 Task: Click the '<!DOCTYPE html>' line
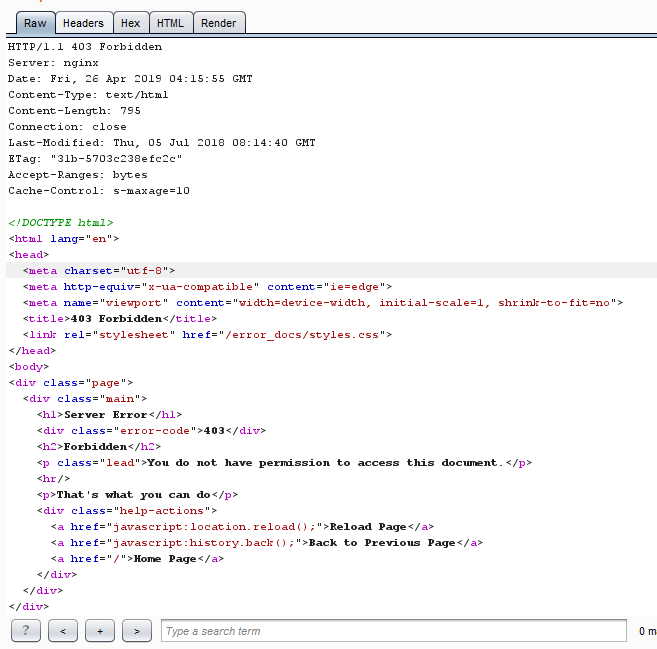[x=61, y=222]
